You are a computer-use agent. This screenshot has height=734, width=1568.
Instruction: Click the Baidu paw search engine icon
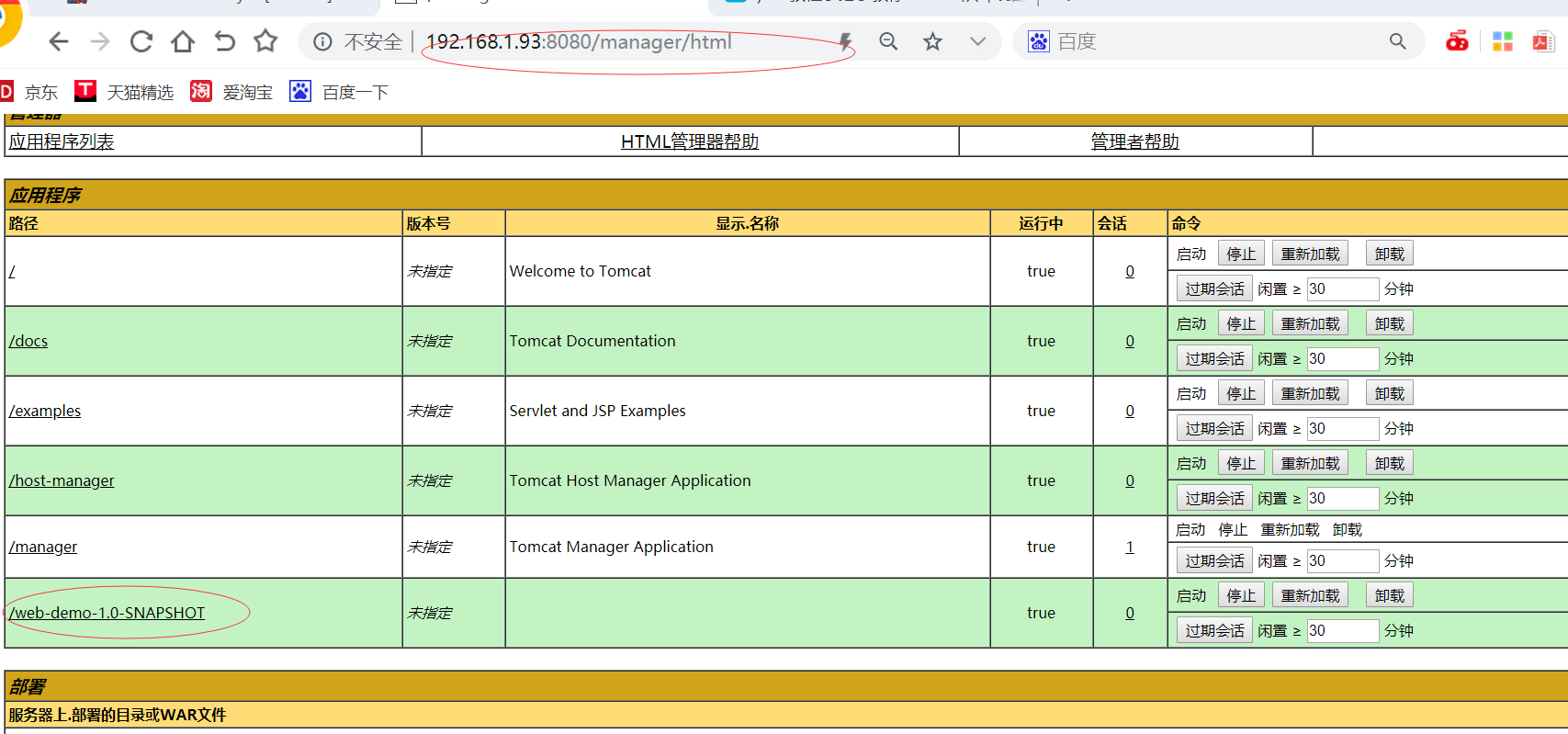coord(1038,41)
